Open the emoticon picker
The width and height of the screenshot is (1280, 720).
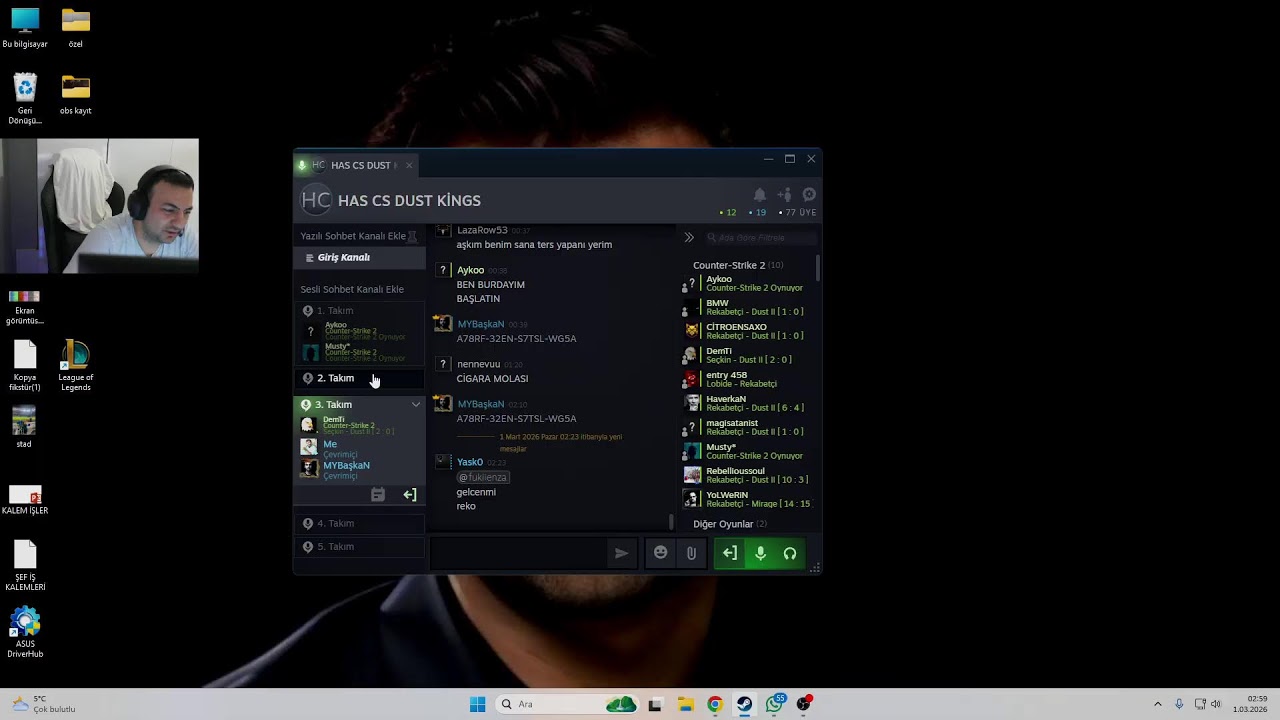pos(660,553)
